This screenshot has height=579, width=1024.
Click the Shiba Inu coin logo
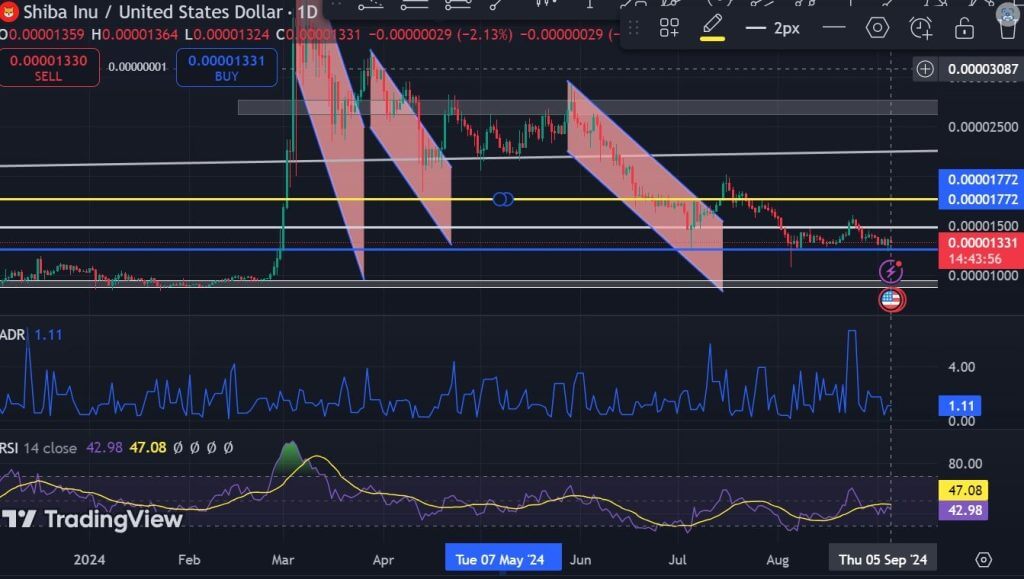pos(8,11)
